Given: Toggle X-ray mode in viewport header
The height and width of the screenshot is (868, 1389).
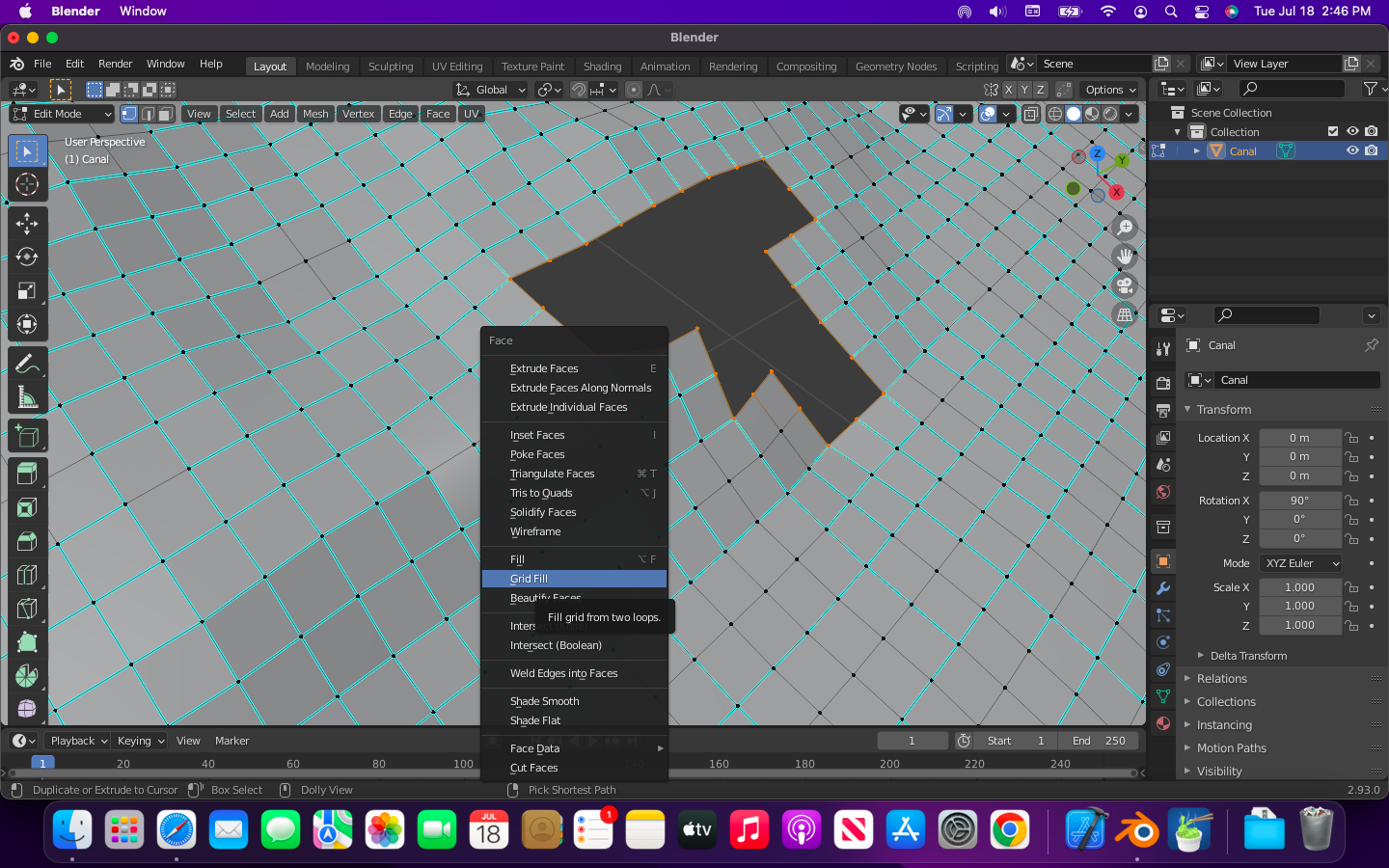Looking at the screenshot, I should (x=1031, y=114).
